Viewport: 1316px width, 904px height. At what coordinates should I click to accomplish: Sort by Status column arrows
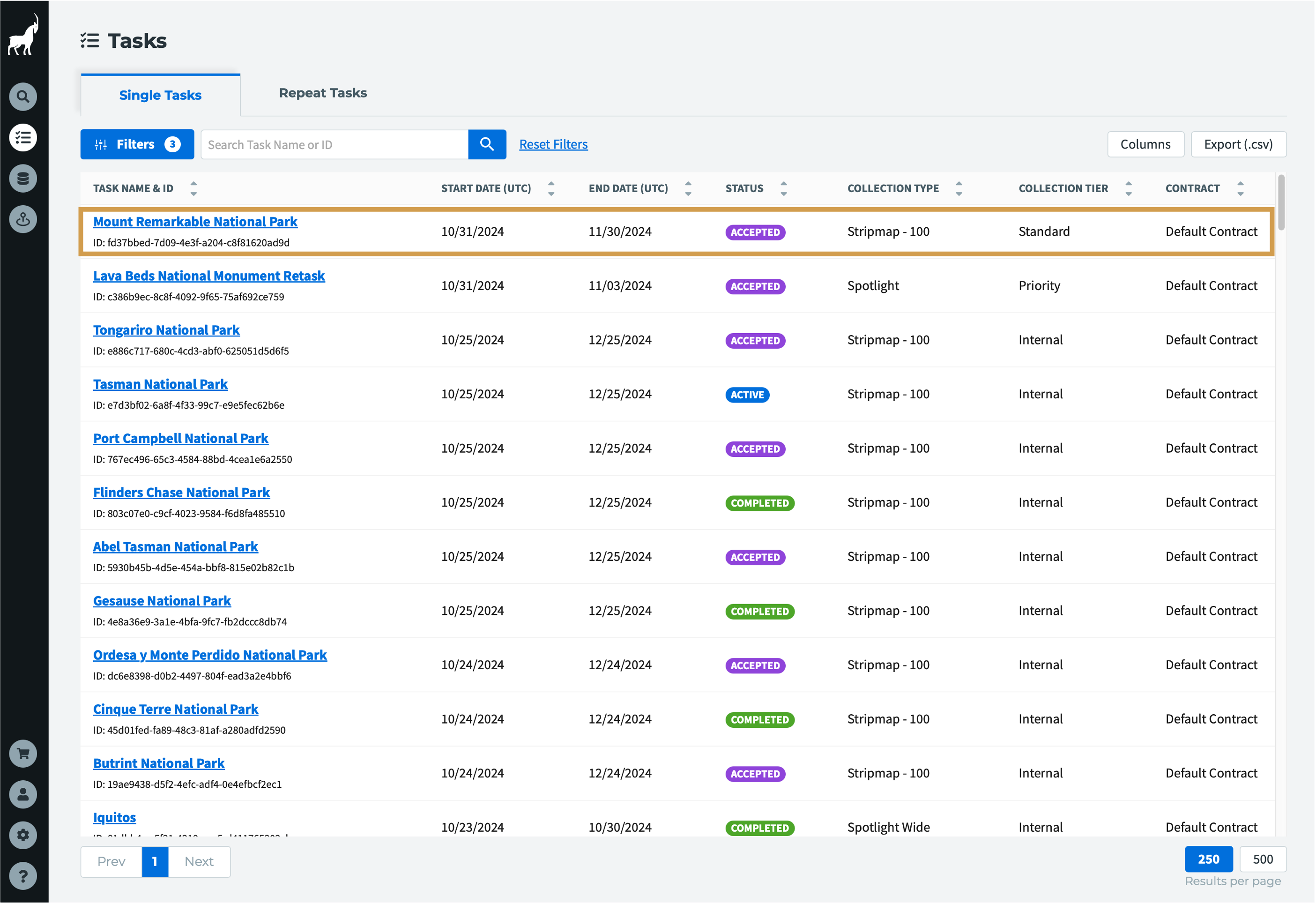point(784,188)
